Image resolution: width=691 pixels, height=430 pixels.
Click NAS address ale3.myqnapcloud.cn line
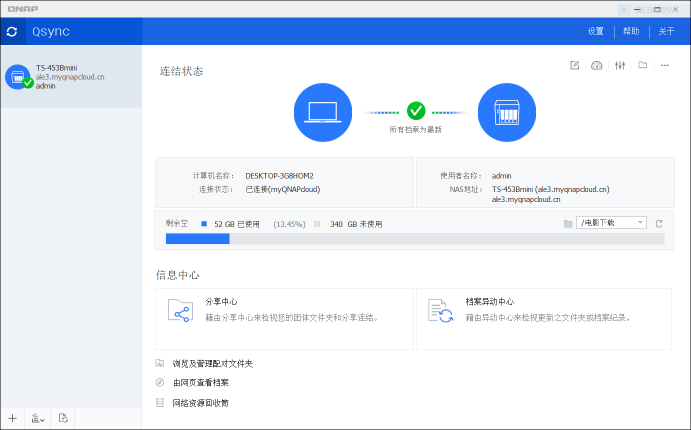point(526,200)
